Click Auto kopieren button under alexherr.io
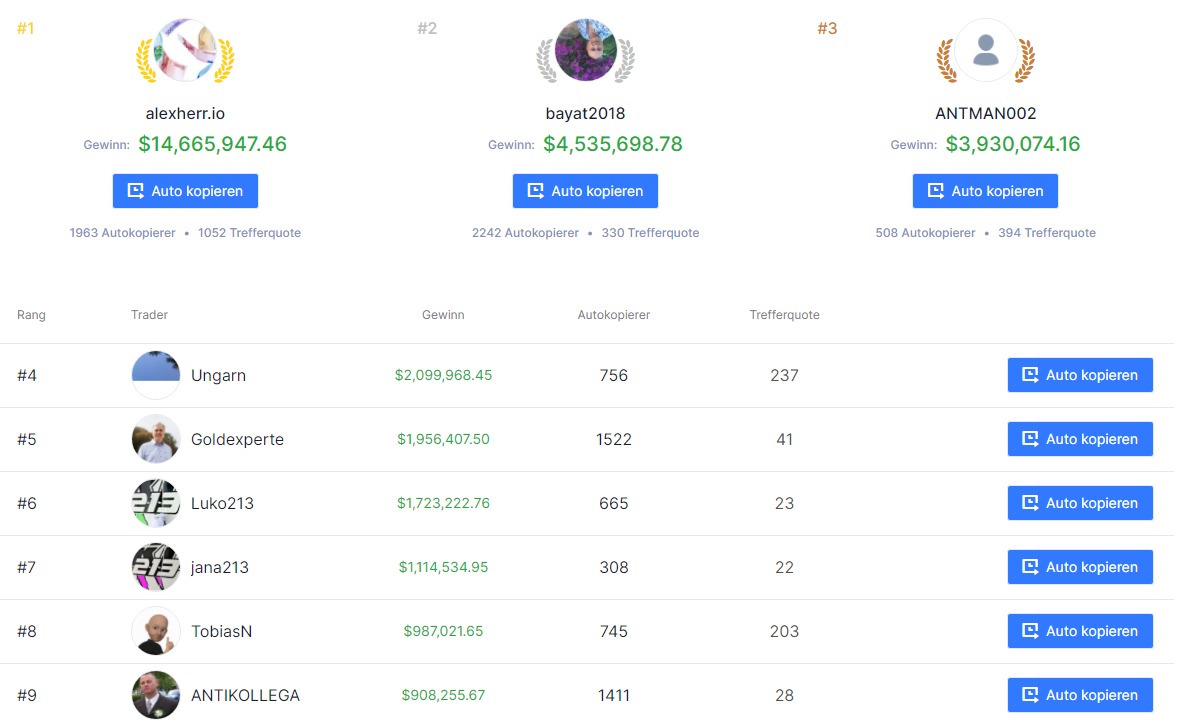This screenshot has width=1182, height=726. pos(185,191)
